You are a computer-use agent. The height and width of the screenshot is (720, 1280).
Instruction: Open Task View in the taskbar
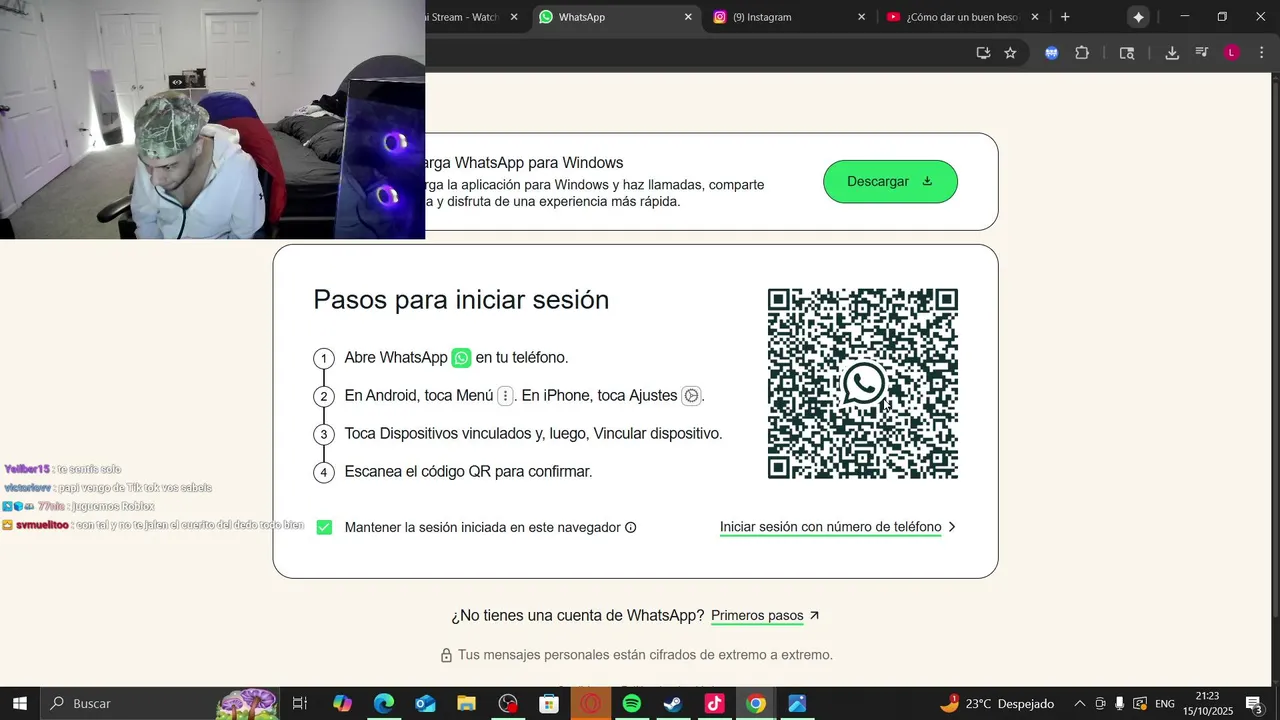pyautogui.click(x=299, y=703)
